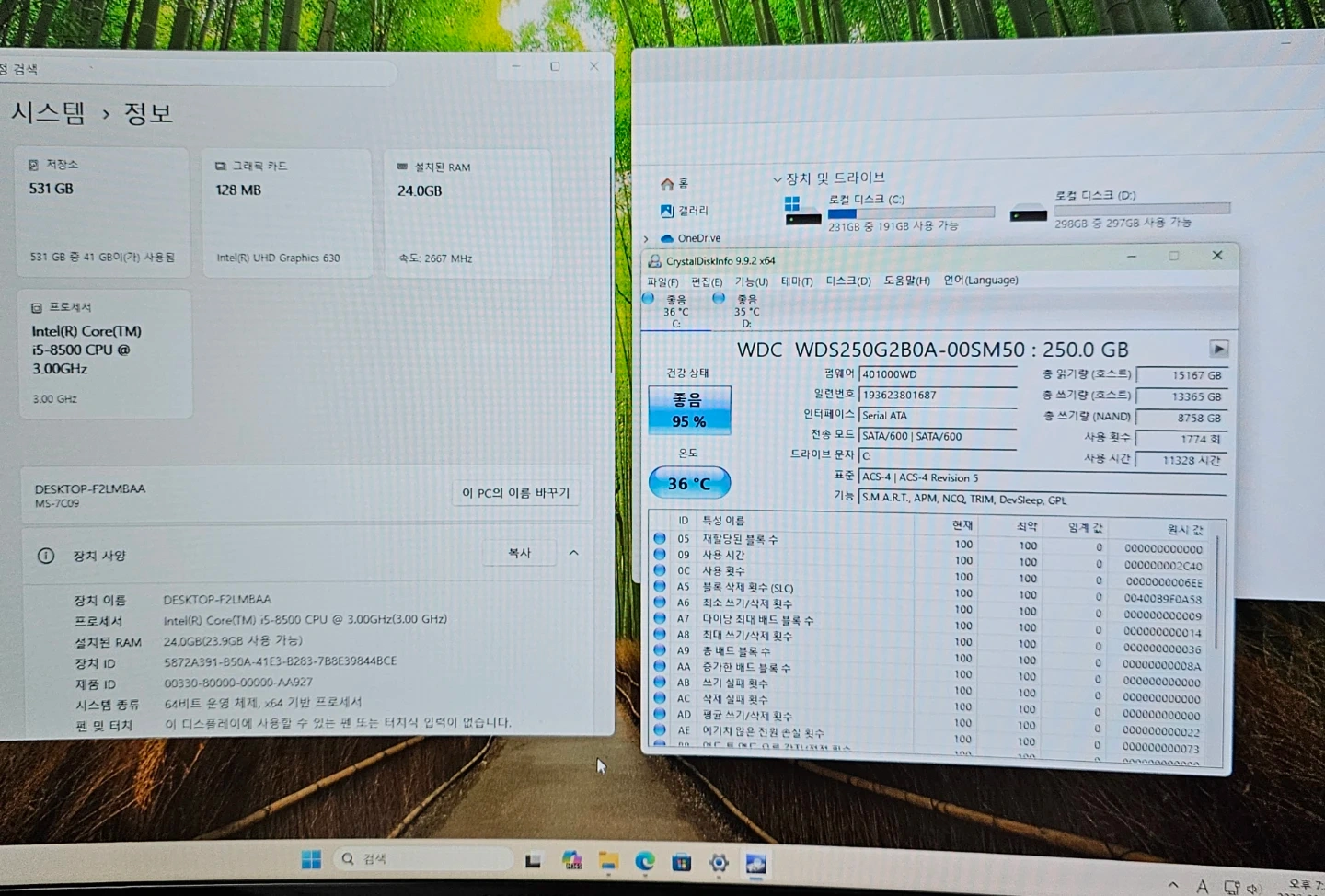Viewport: 1325px width, 896px height.
Task: Click the 원시 값 column header
Action: (x=1185, y=530)
